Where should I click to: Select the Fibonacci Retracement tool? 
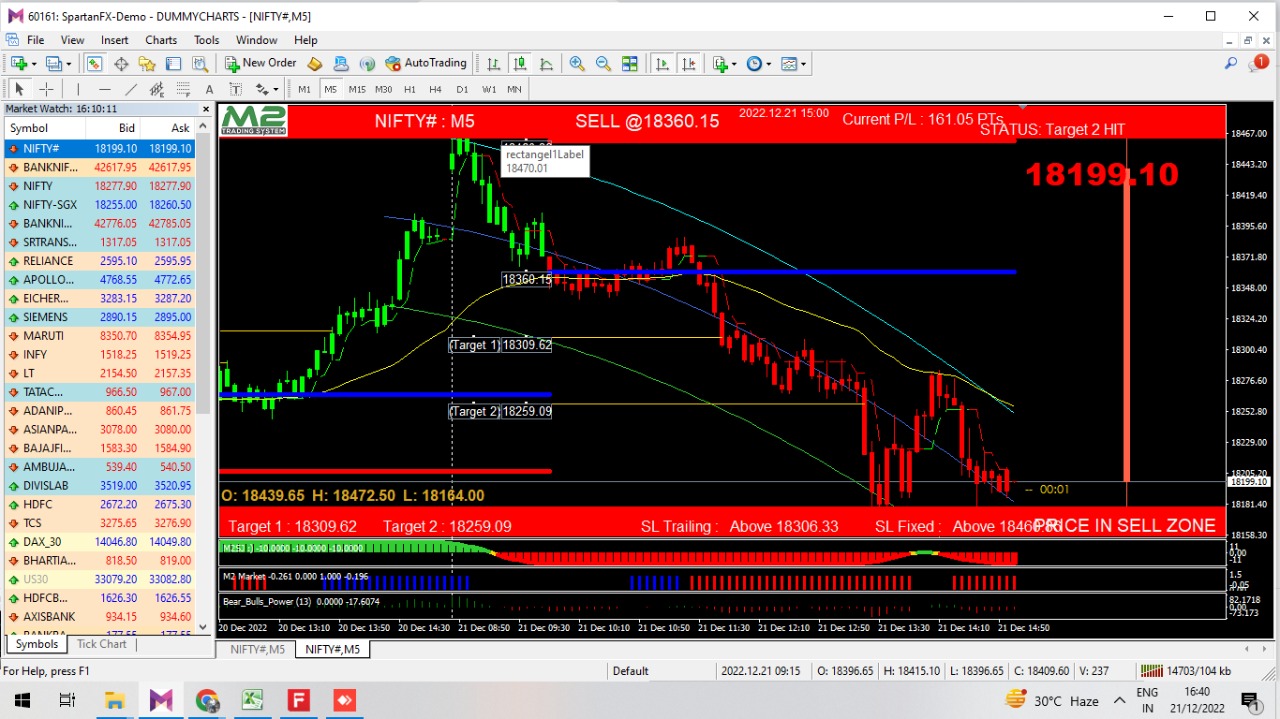point(183,89)
